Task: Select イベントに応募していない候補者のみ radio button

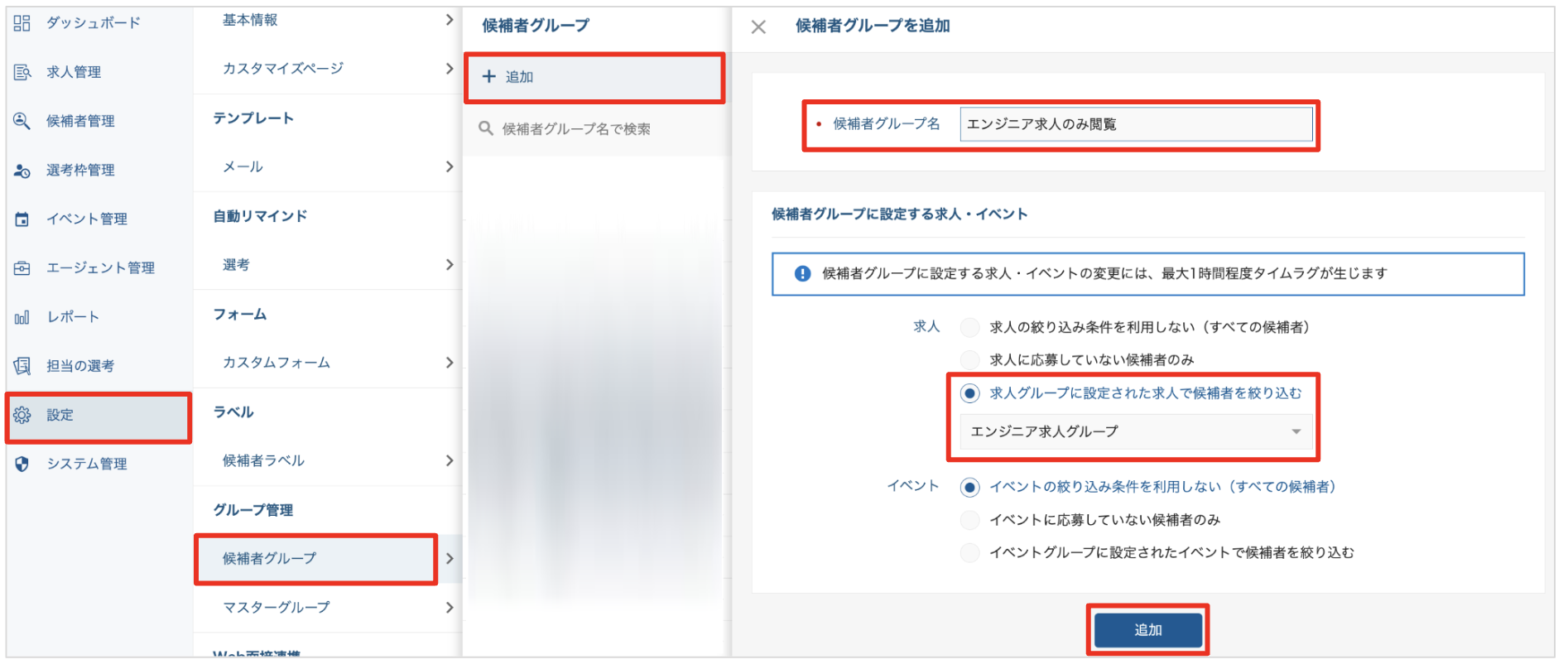Action: [x=969, y=520]
